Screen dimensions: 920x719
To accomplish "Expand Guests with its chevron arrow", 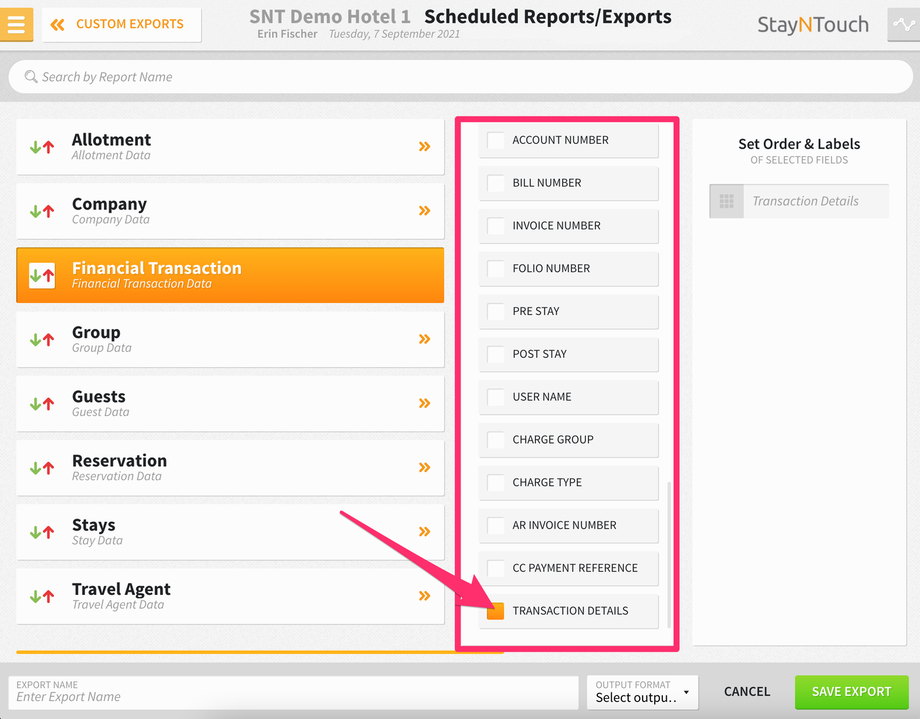I will pyautogui.click(x=425, y=403).
